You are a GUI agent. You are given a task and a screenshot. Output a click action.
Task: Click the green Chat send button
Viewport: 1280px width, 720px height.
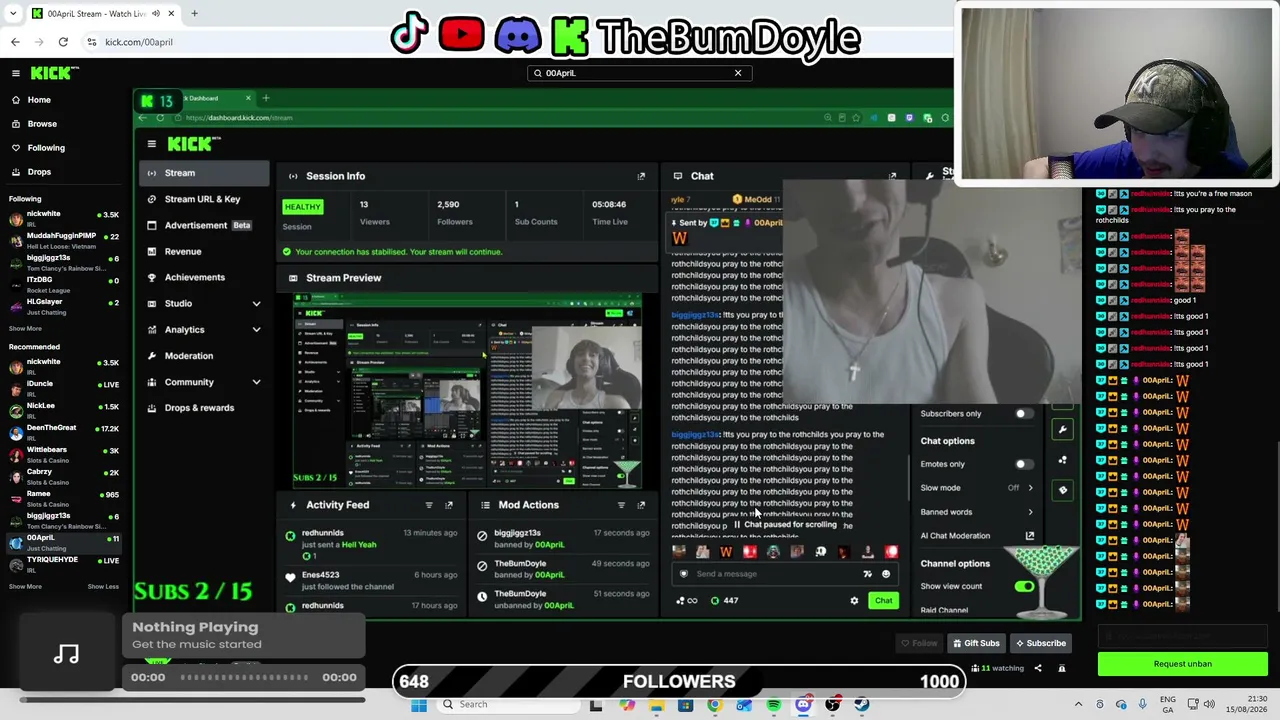tap(884, 601)
